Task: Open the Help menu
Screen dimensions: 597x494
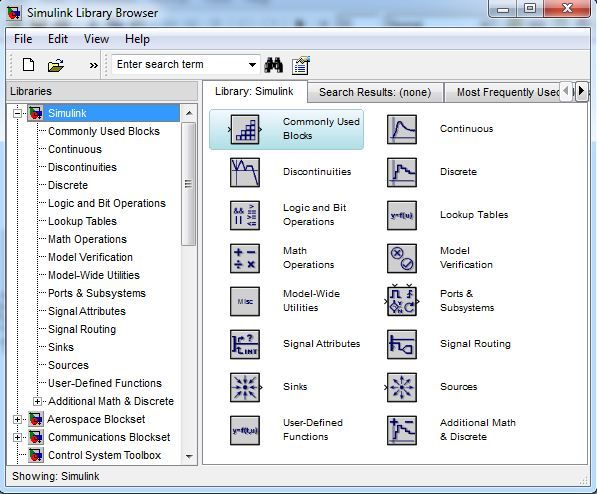Action: click(137, 39)
